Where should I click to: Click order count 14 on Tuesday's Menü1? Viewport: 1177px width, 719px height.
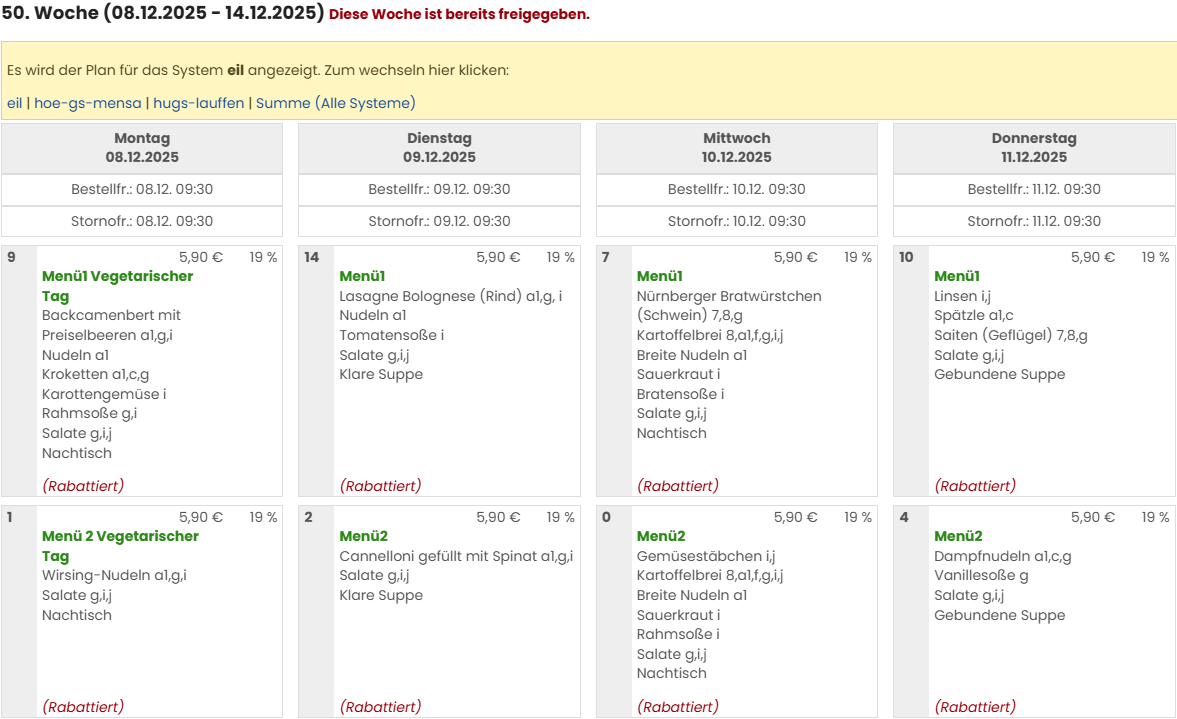click(x=312, y=257)
